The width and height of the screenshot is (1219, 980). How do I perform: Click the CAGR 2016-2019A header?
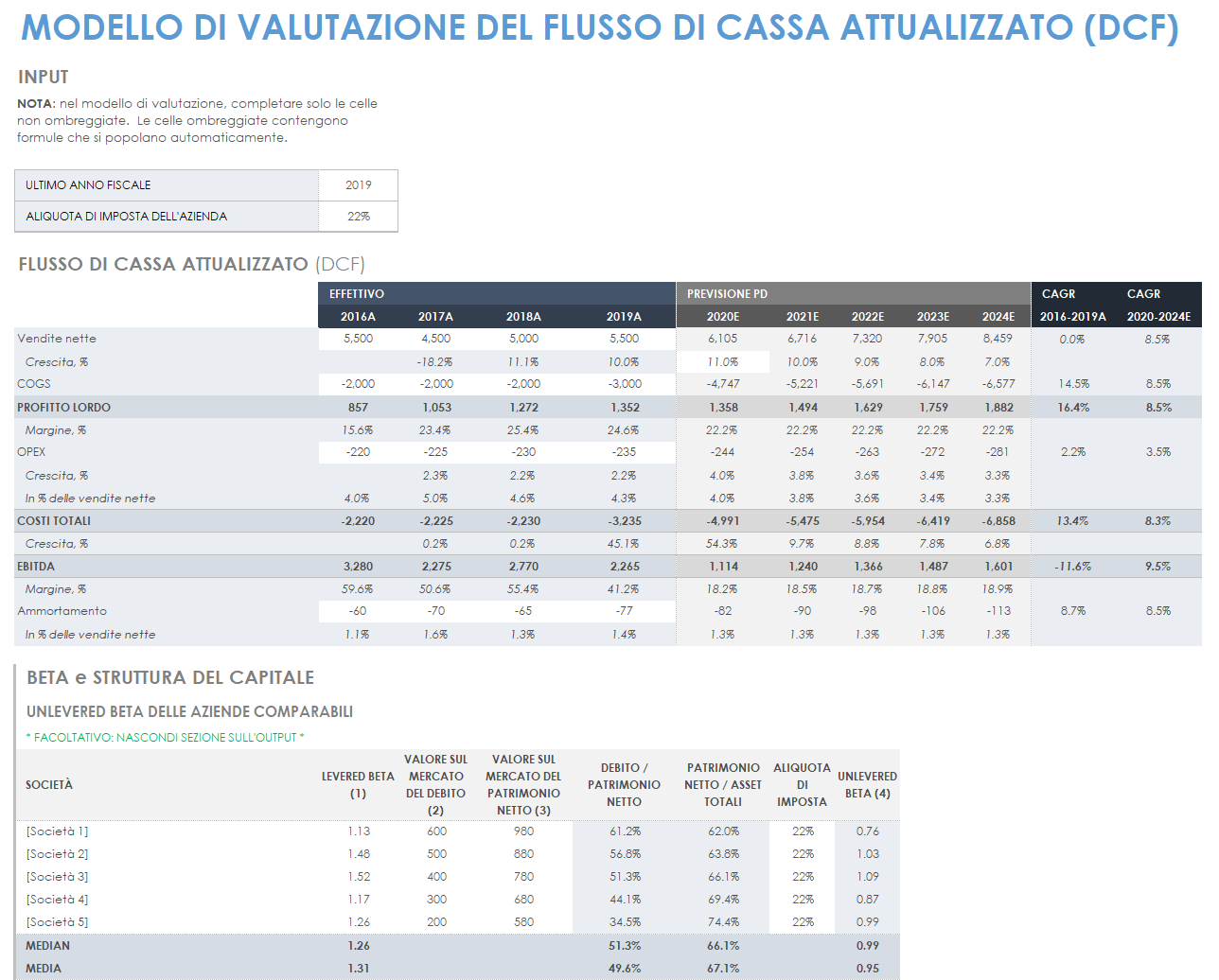point(1073,306)
